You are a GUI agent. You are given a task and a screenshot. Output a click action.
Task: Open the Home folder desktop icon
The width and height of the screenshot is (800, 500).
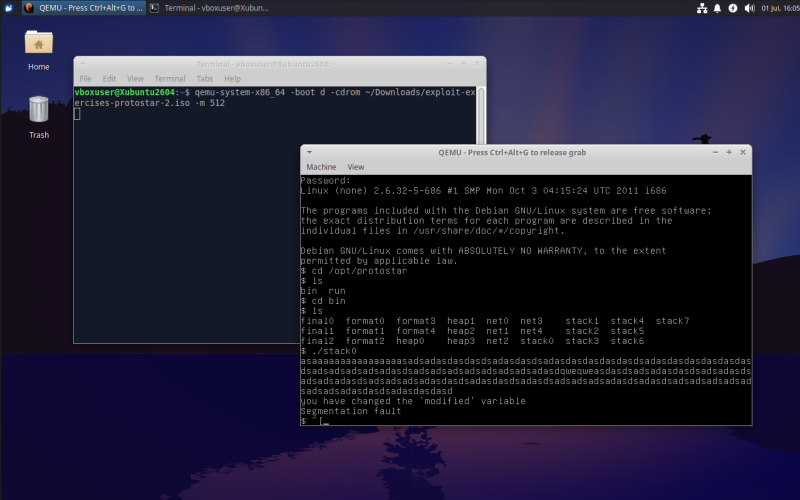tap(39, 51)
